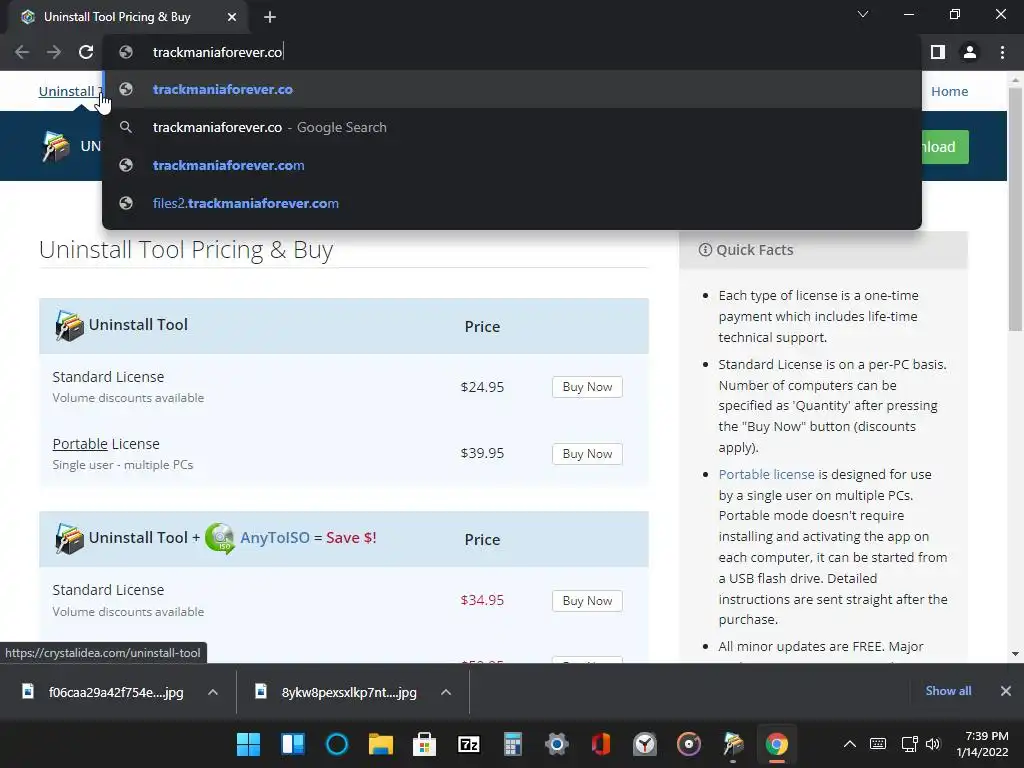
Task: Buy Now for bundle Standard License $34.95
Action: [x=587, y=601]
